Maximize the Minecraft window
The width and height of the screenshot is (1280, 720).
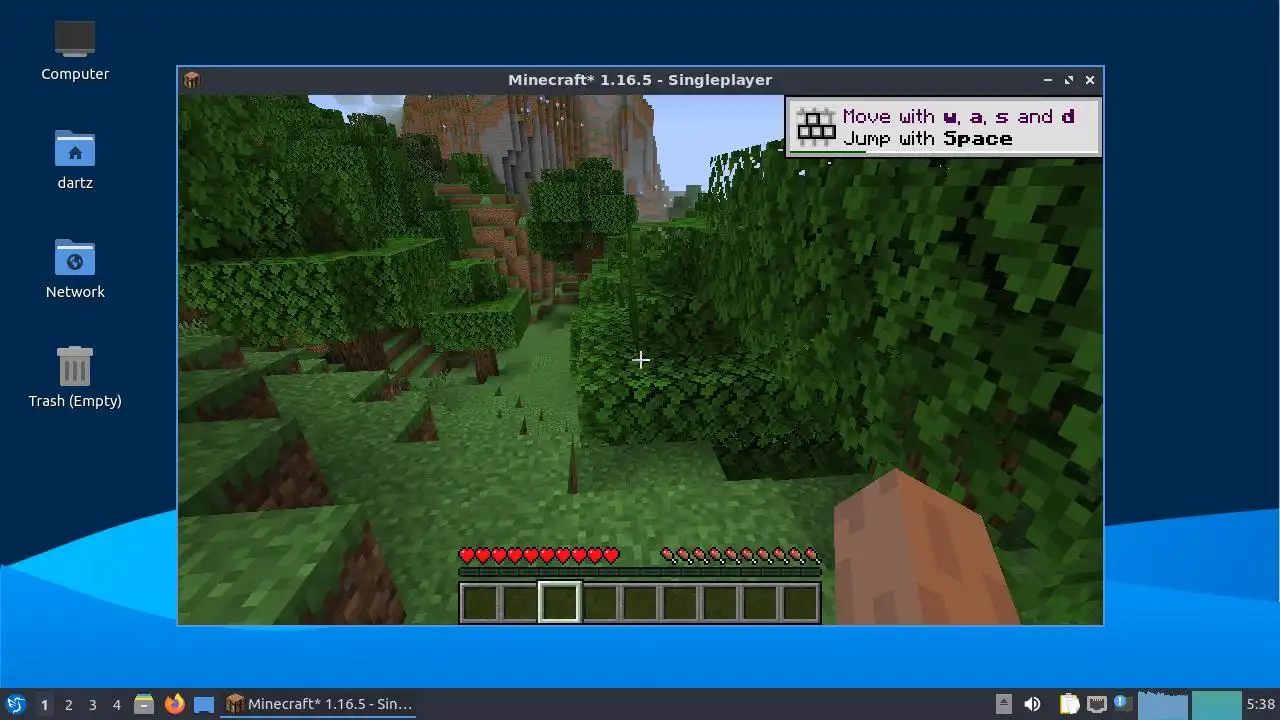tap(1069, 80)
